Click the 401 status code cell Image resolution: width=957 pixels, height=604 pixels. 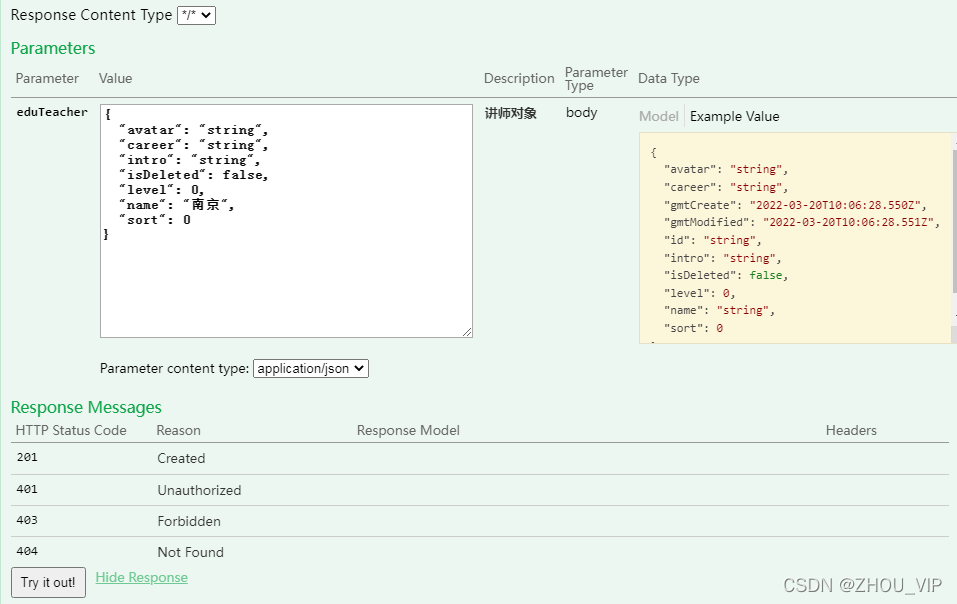[27, 489]
